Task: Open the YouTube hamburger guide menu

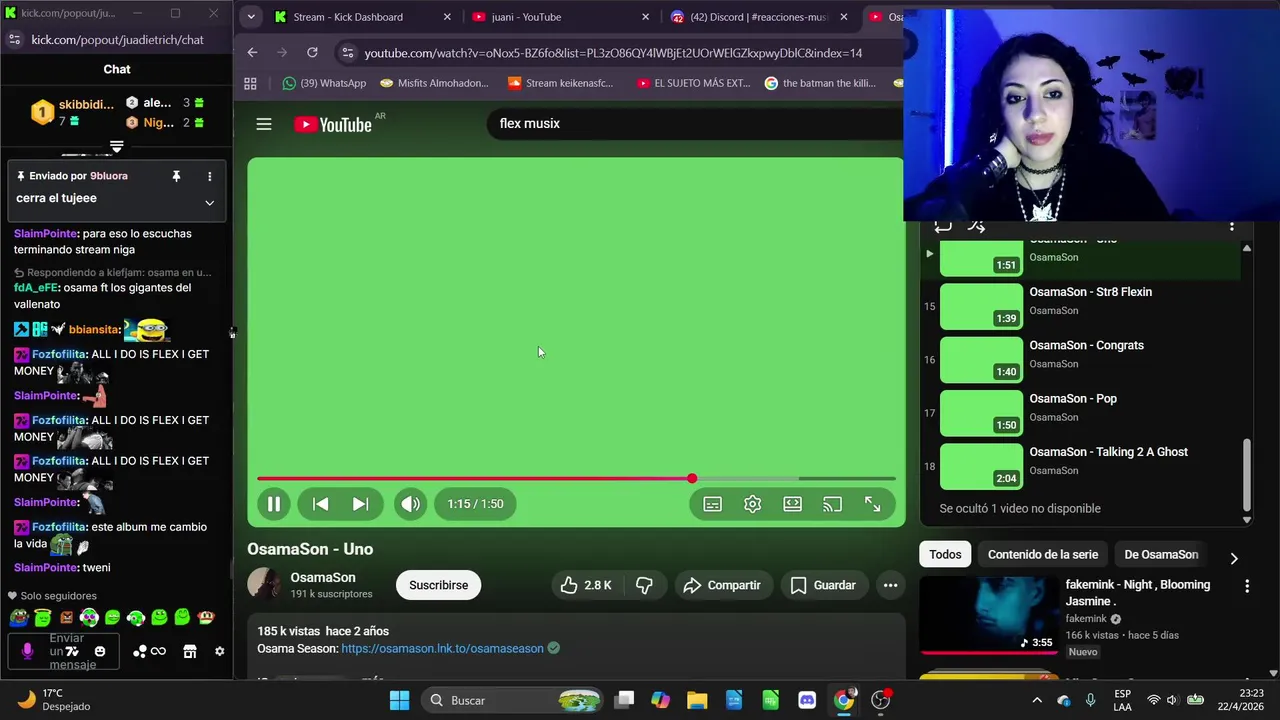Action: pyautogui.click(x=264, y=124)
